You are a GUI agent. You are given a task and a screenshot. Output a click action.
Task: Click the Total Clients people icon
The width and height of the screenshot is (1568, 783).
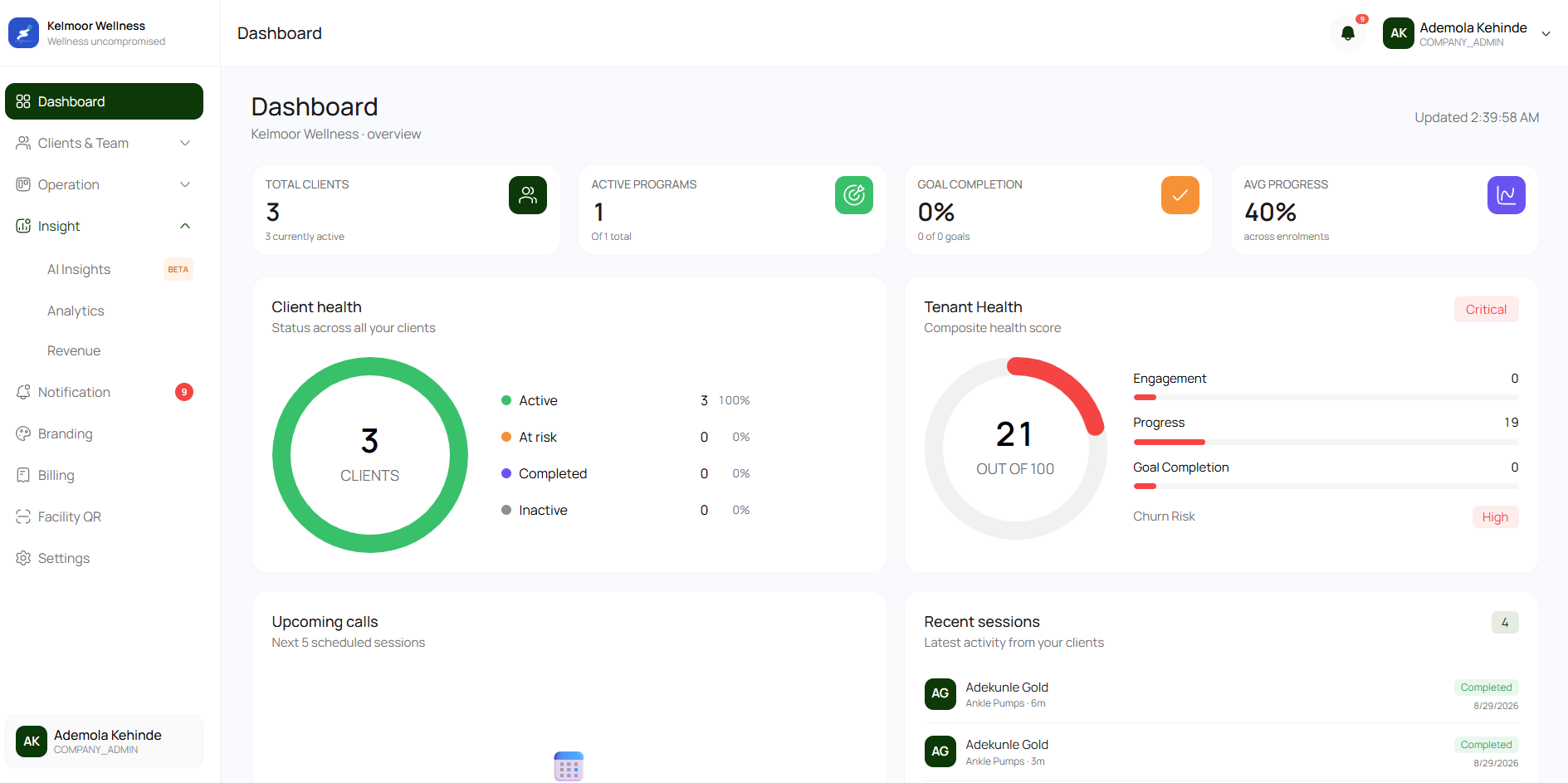pyautogui.click(x=528, y=195)
